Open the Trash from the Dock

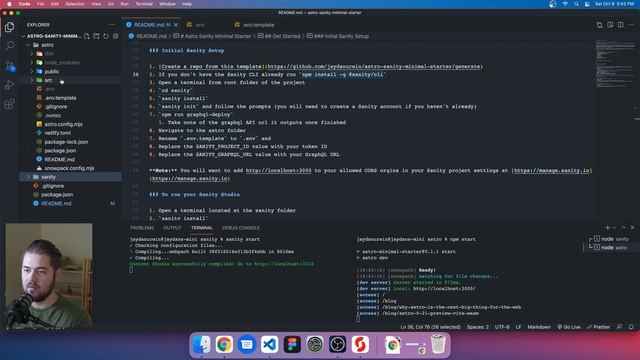tap(438, 344)
